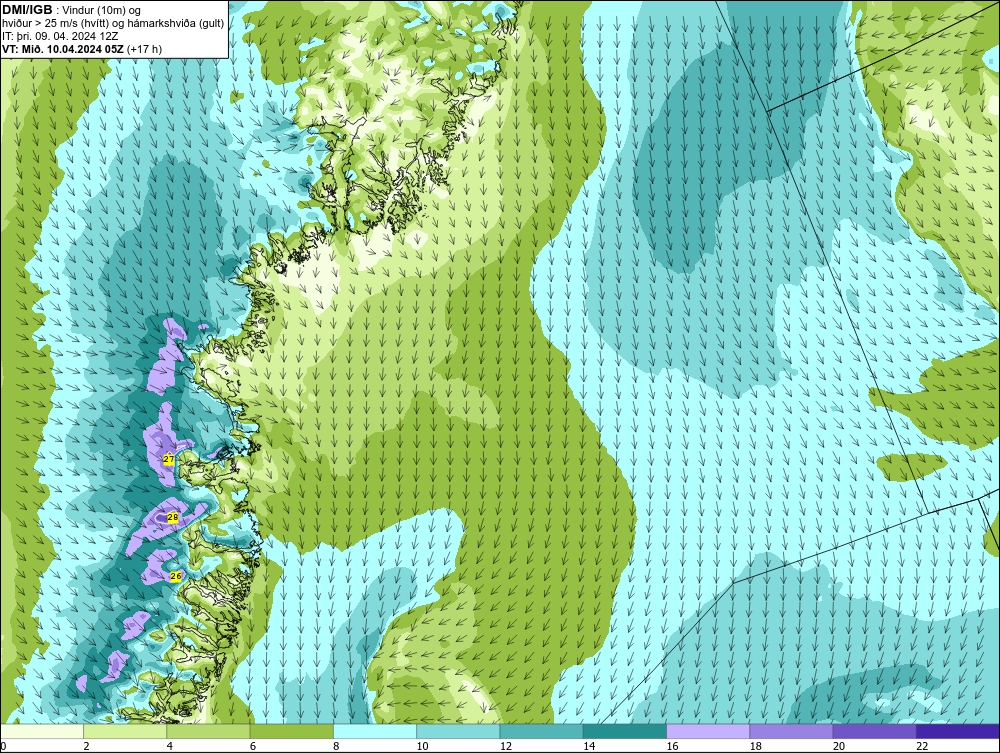Click the legend value label '16'
Screen dimensions: 1000x753
point(672,747)
